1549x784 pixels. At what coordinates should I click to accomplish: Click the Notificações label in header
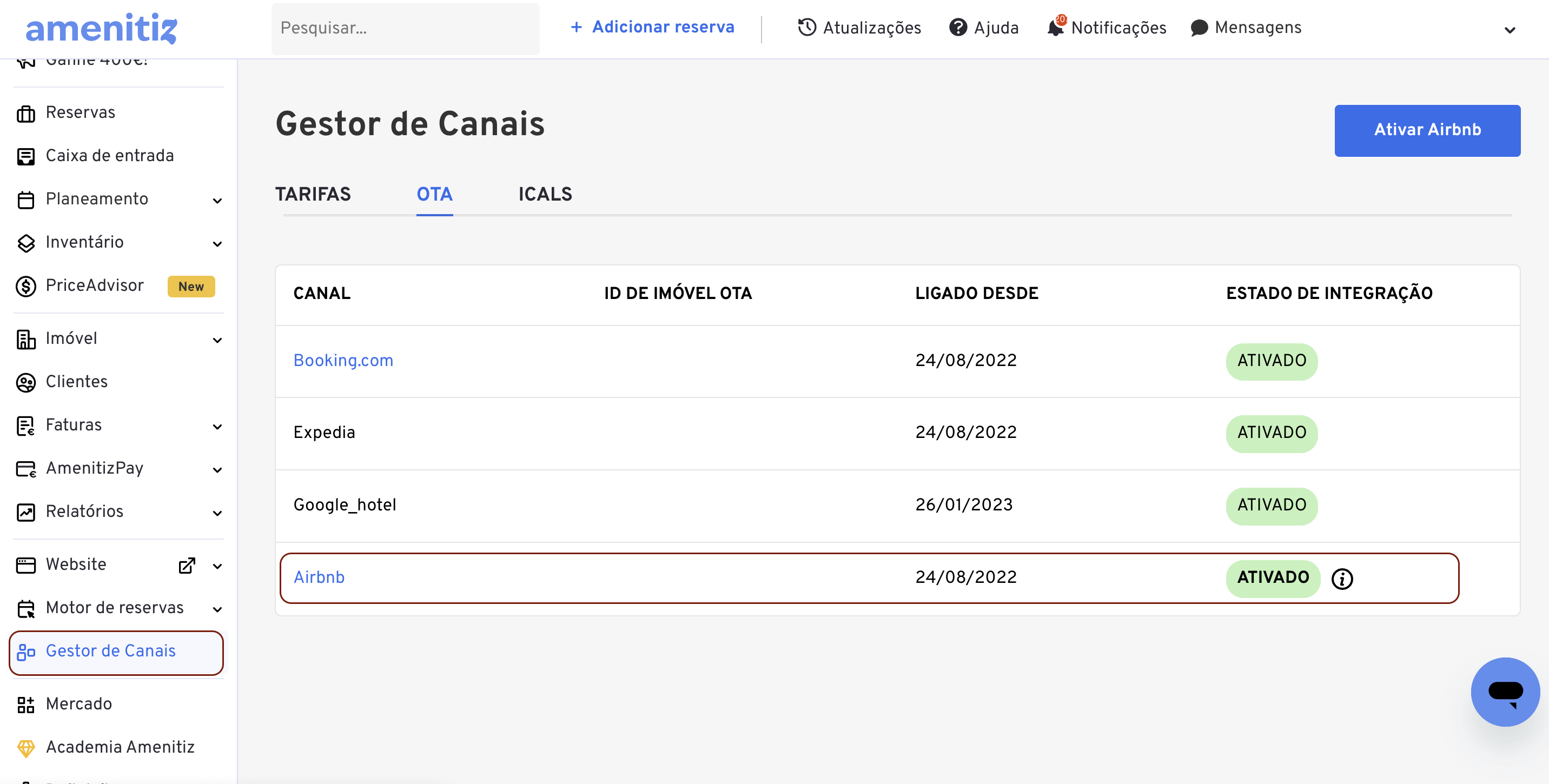coord(1118,28)
